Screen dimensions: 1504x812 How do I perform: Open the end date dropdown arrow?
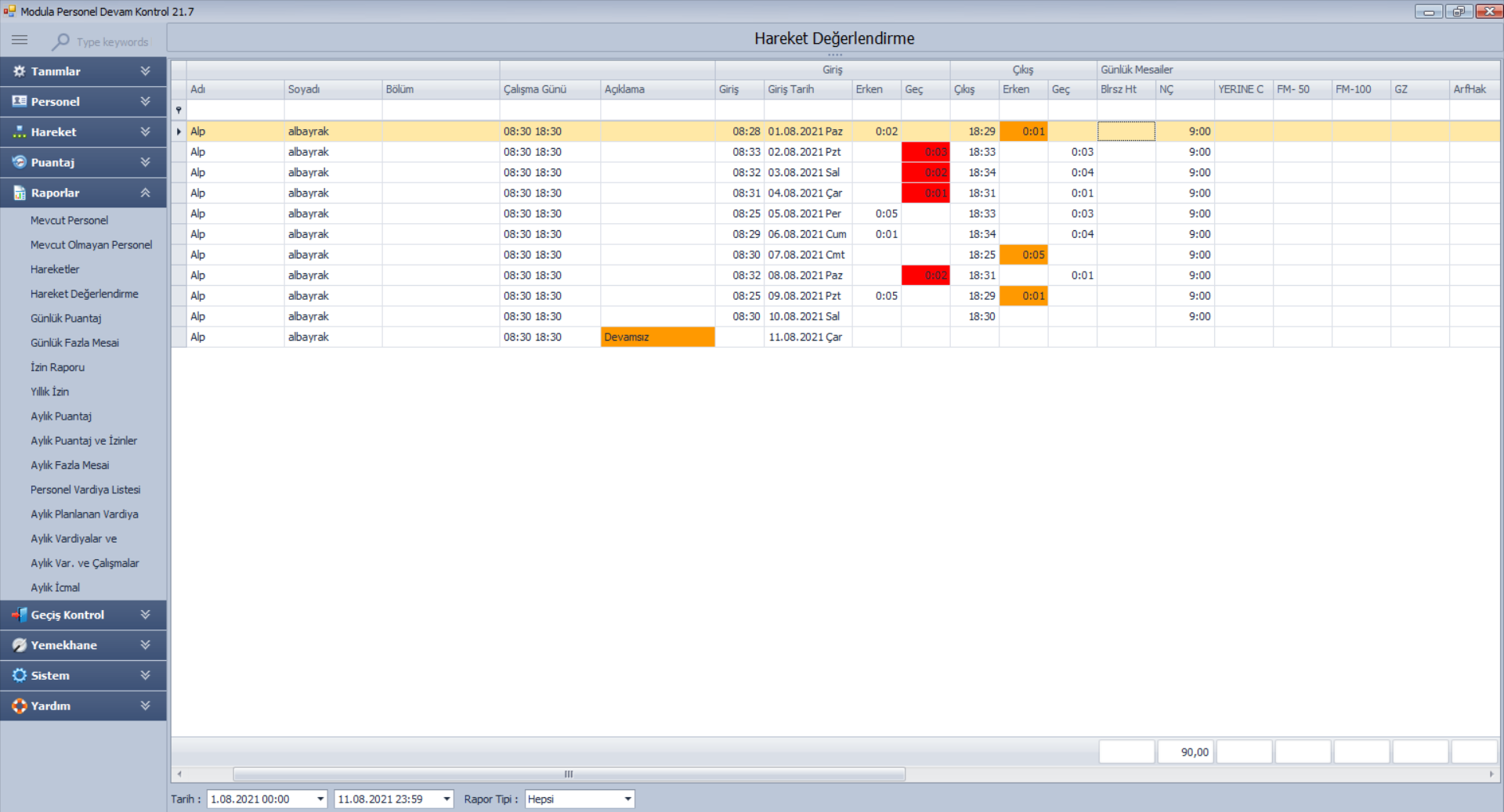point(446,799)
